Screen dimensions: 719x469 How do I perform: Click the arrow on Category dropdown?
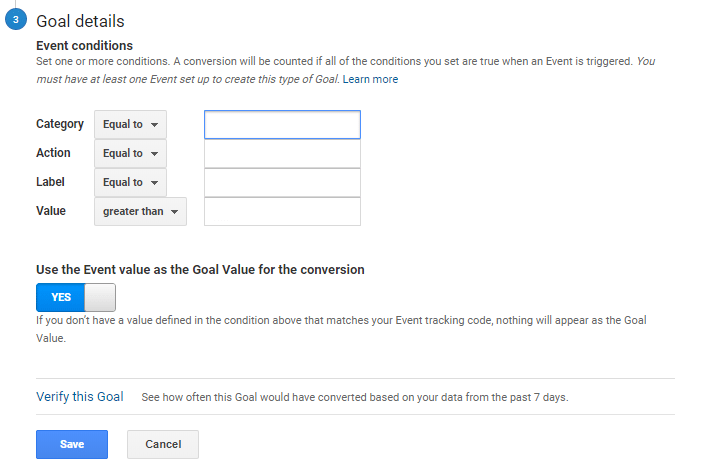pyautogui.click(x=155, y=125)
